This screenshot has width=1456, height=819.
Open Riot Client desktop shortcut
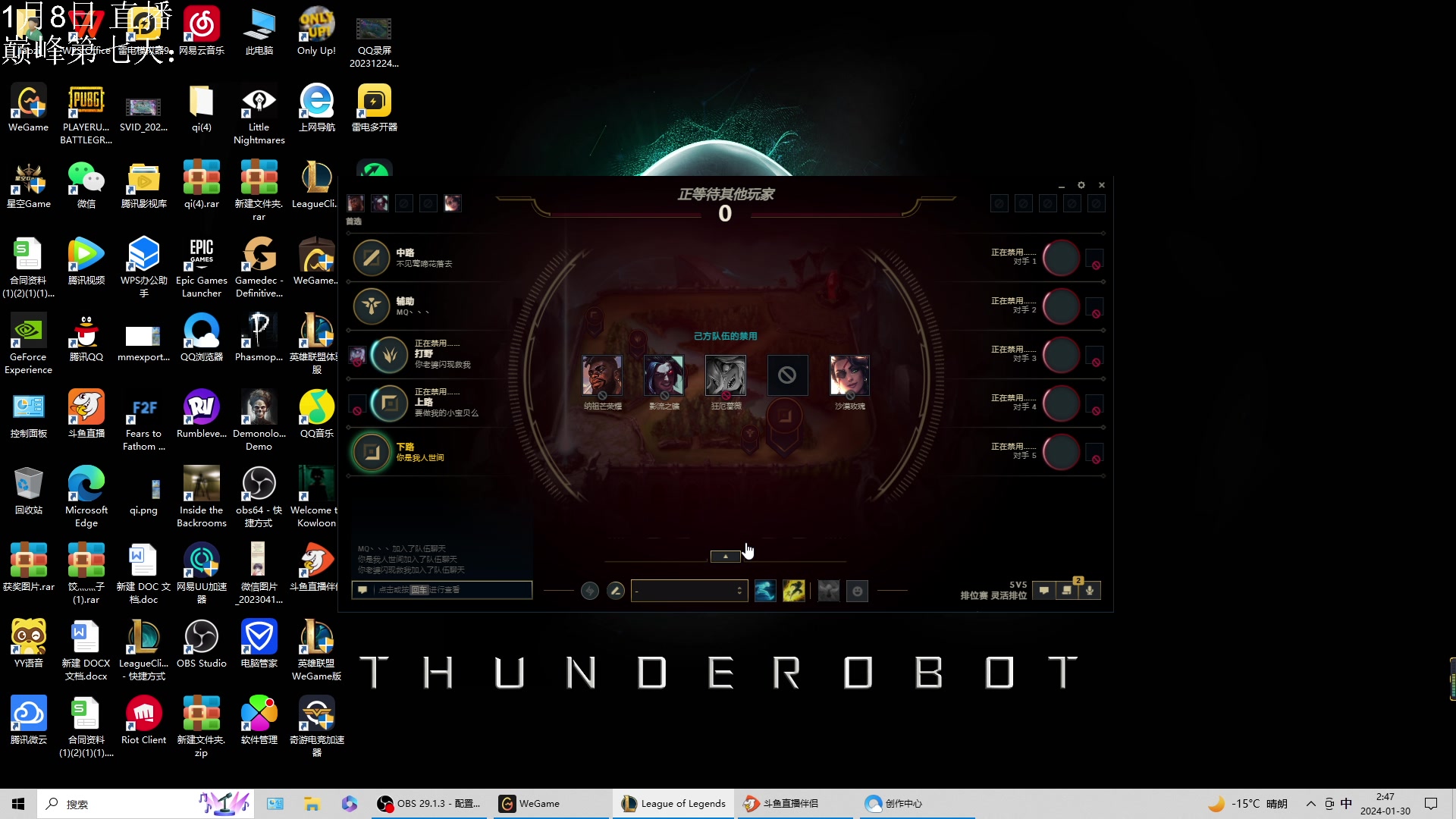tap(144, 722)
